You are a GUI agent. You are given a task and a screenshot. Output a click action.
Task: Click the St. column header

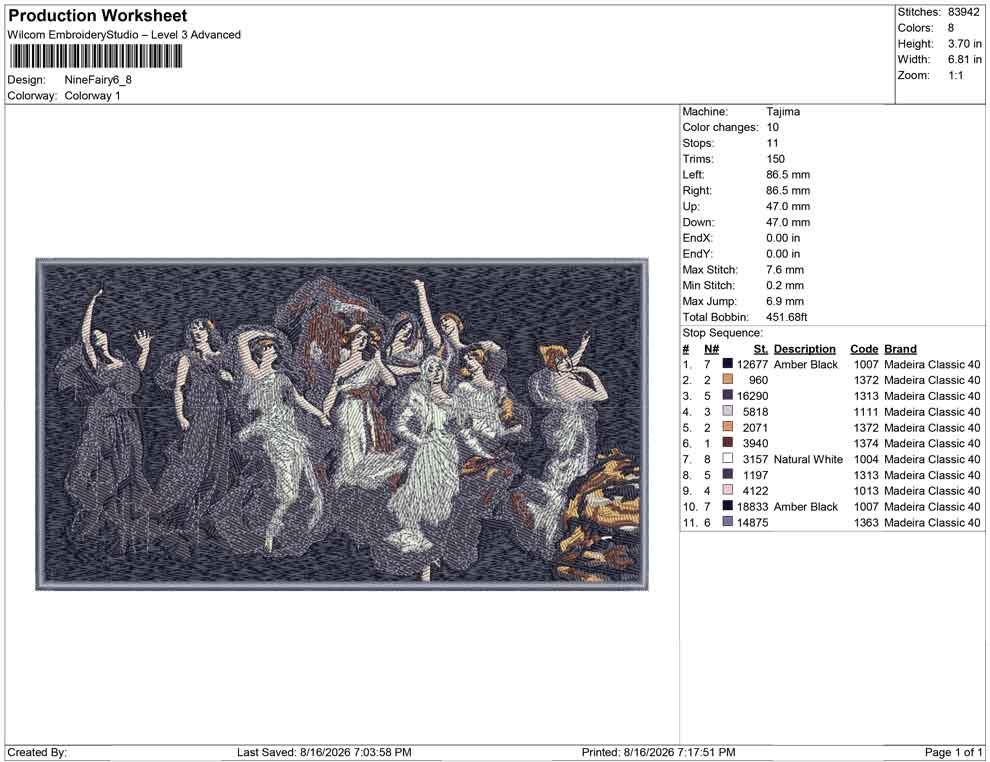[761, 348]
